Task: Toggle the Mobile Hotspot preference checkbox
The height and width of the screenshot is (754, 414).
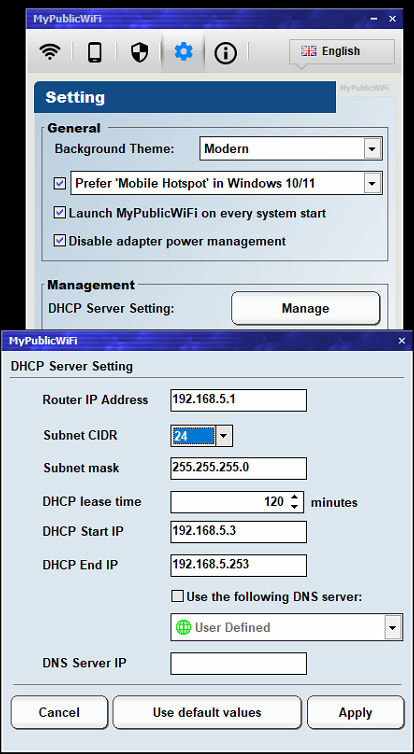Action: click(60, 183)
